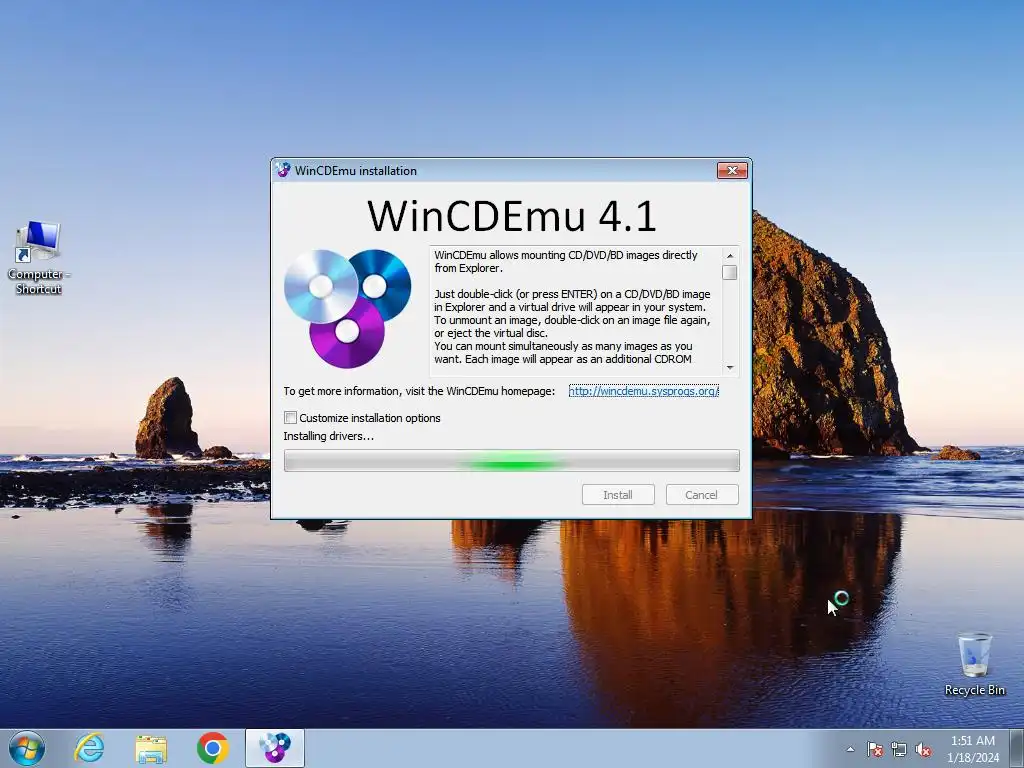Click the 'WinCDEmu installation' title text
This screenshot has height=768, width=1024.
click(x=355, y=170)
